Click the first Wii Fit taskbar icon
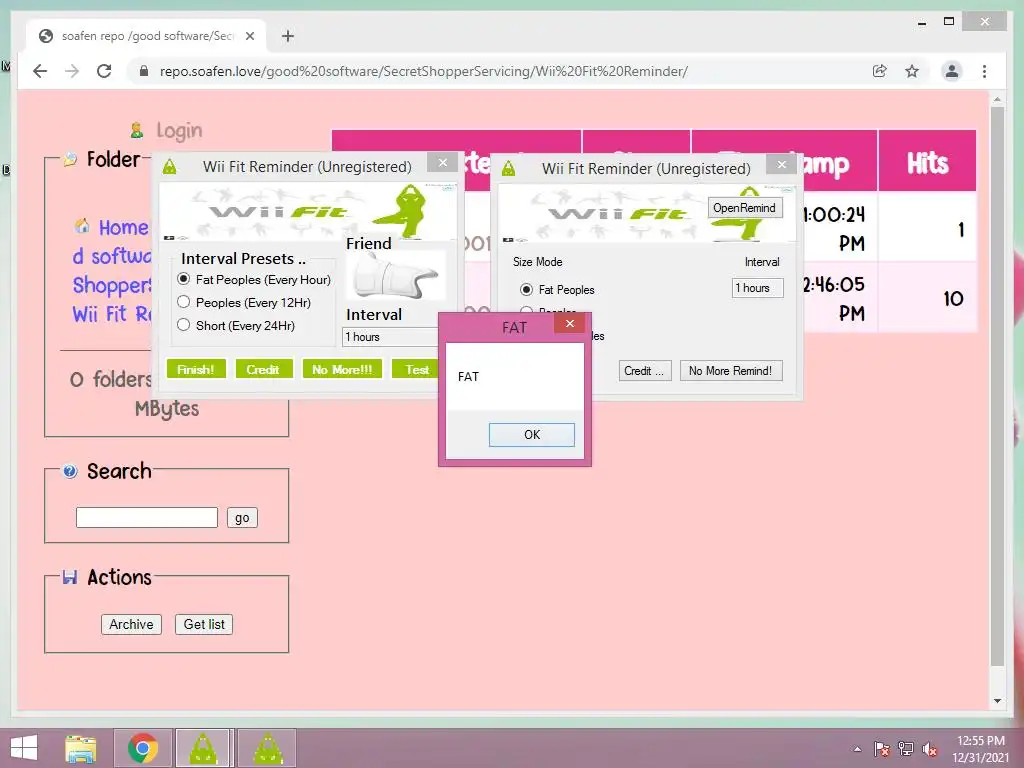This screenshot has width=1024, height=768. tap(203, 748)
